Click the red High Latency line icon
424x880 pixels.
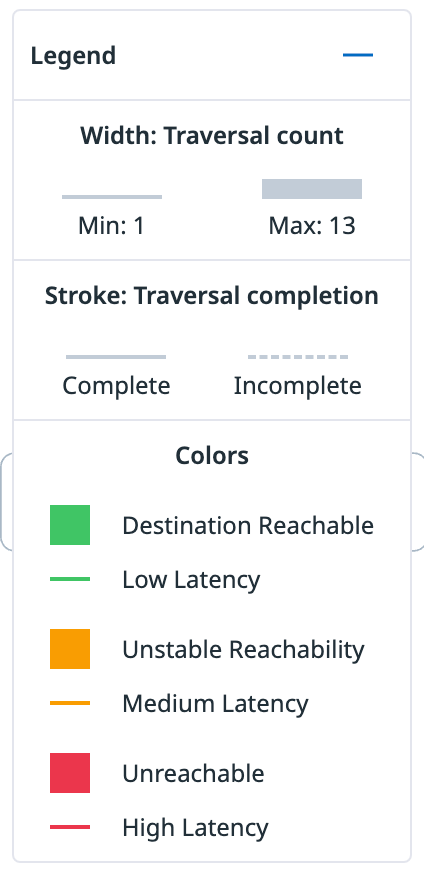(70, 827)
